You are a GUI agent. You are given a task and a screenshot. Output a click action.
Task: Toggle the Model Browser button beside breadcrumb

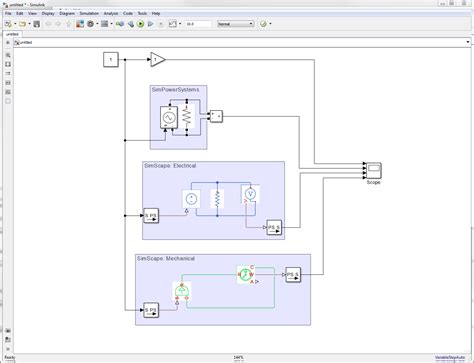(x=8, y=43)
